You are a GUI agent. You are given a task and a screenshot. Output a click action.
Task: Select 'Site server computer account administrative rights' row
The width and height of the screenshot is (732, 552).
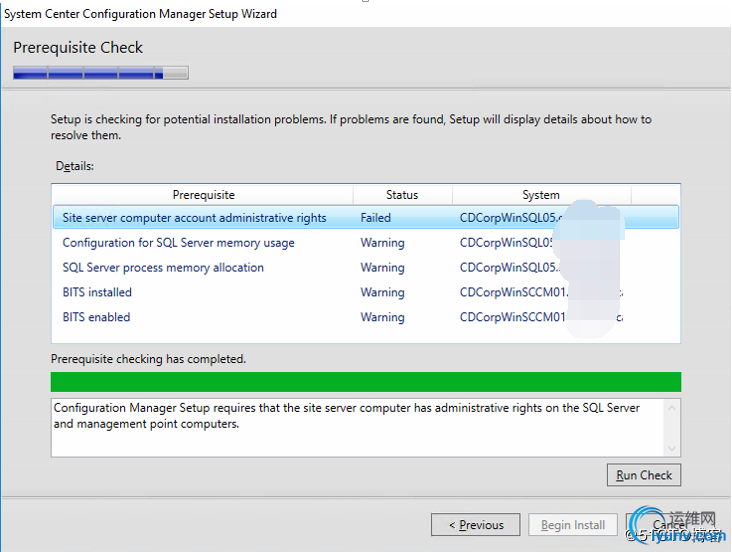[366, 218]
